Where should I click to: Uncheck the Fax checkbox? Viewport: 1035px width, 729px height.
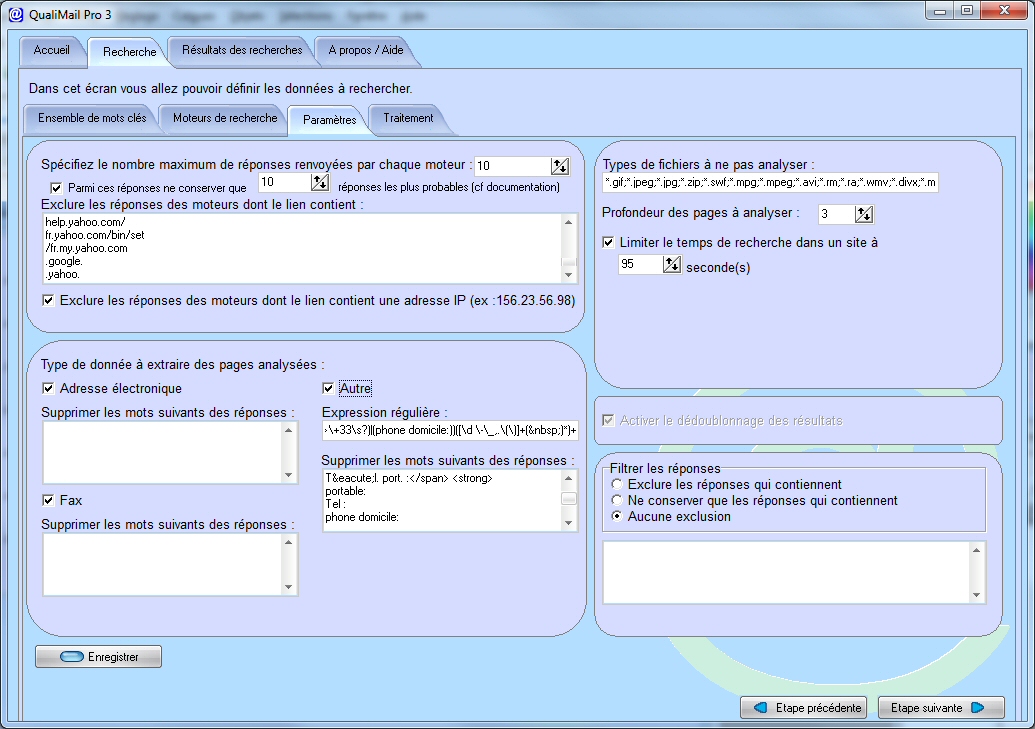coord(48,500)
